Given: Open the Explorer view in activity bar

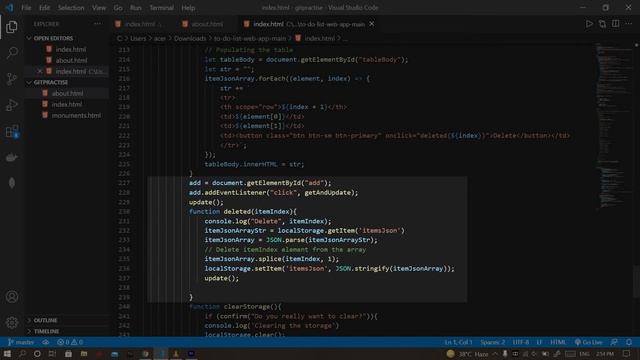Looking at the screenshot, I should point(12,27).
